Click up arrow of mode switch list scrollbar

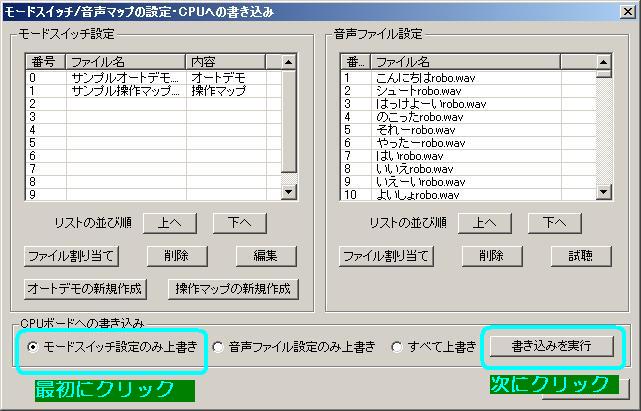[289, 62]
